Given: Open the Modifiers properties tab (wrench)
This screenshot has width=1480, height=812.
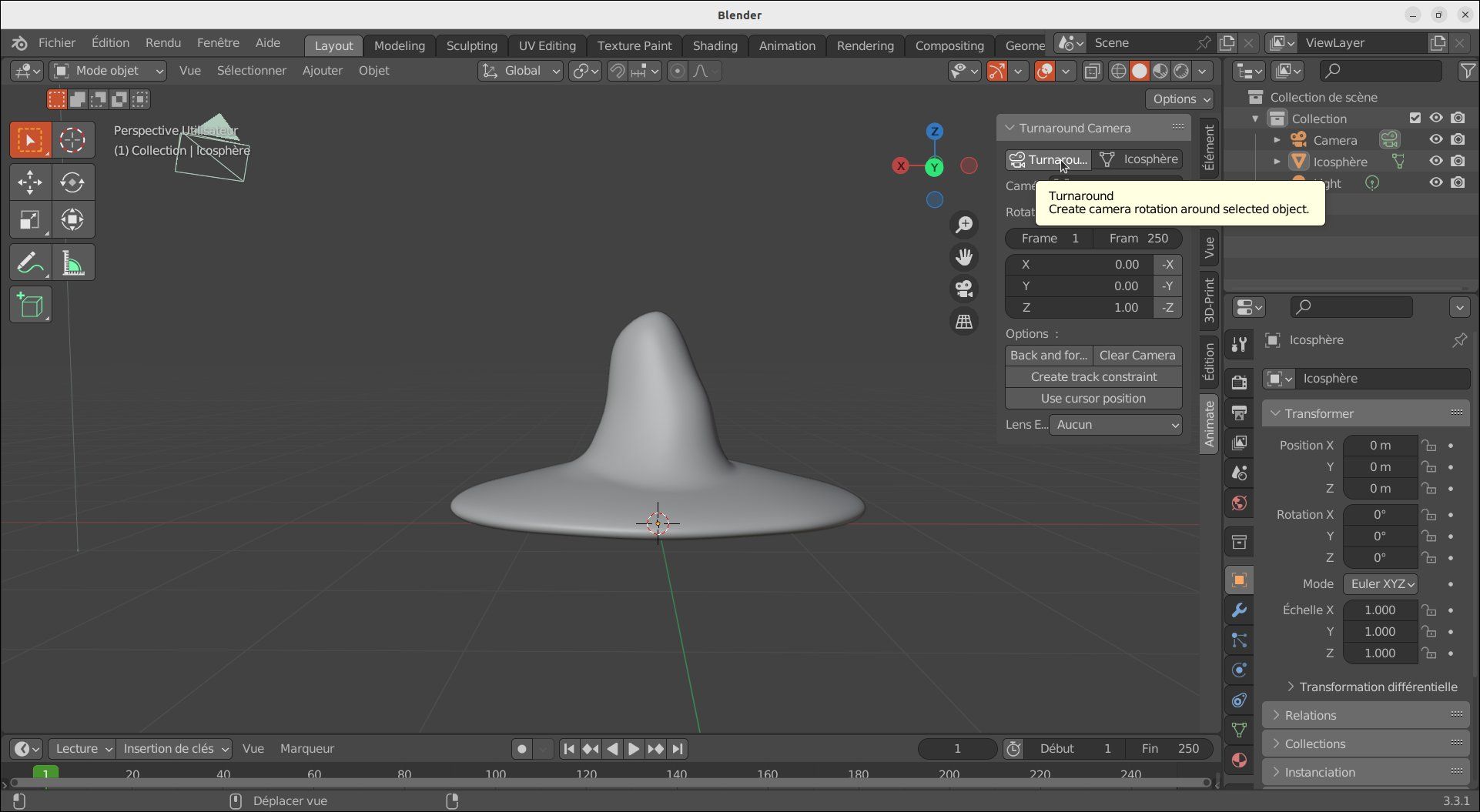Looking at the screenshot, I should coord(1239,610).
